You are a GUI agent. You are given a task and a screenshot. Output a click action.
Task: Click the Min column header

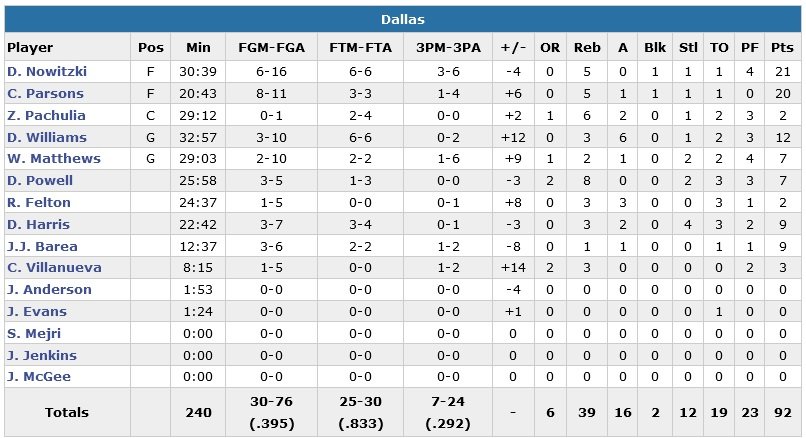click(198, 47)
